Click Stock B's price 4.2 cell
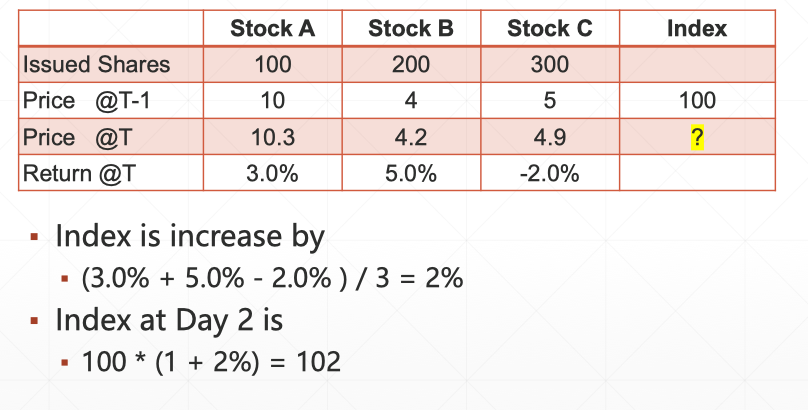Image resolution: width=808 pixels, height=410 pixels. (411, 137)
